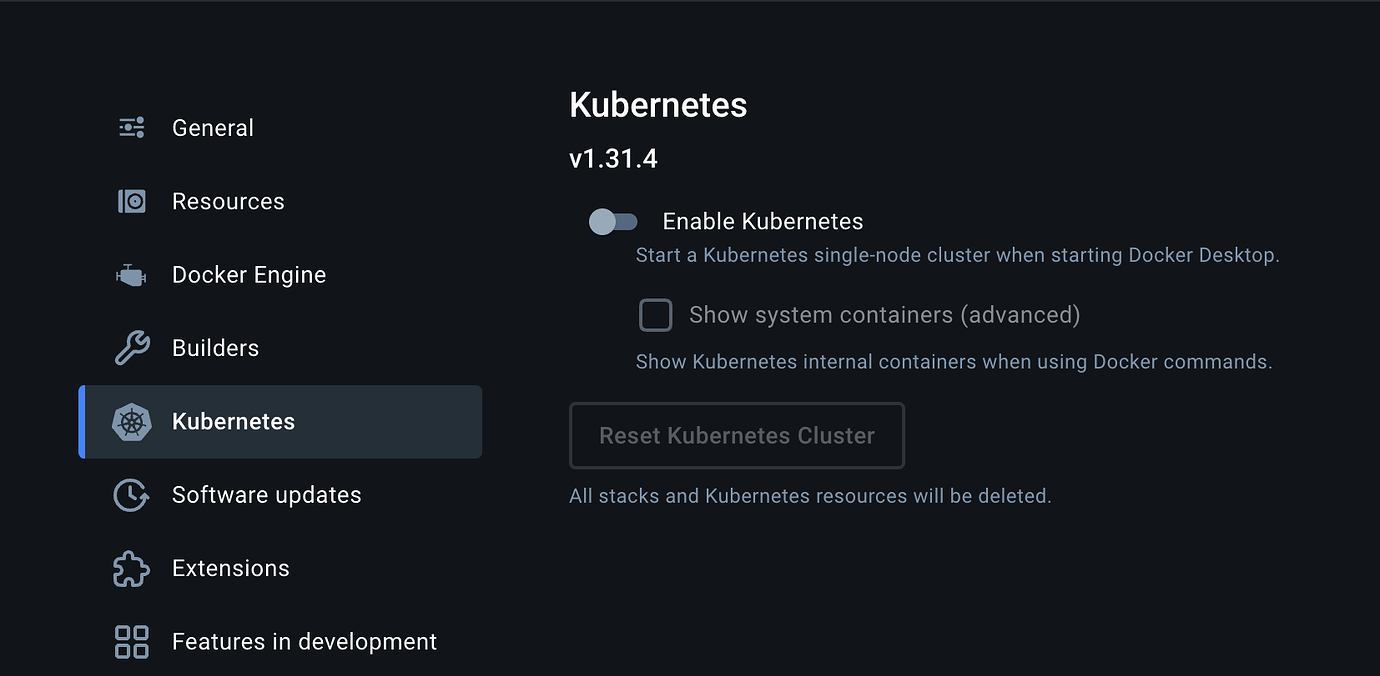
Task: Click the General sliders icon
Action: point(131,128)
